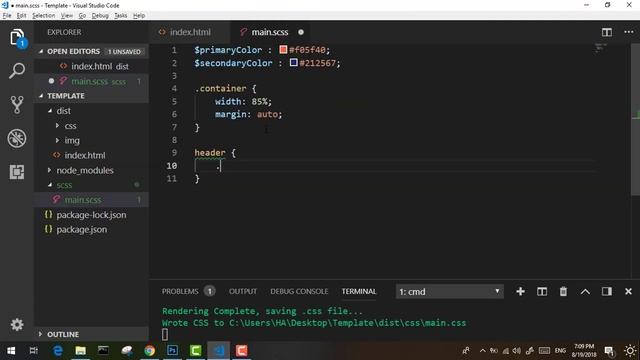640x360 pixels.
Task: Expand the node_modules folder
Action: [x=50, y=170]
